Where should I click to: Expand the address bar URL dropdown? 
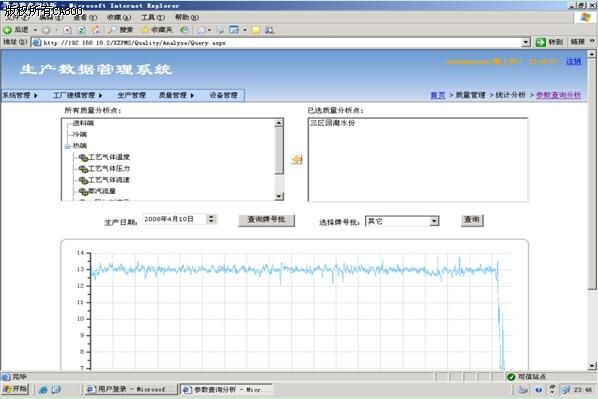click(526, 42)
